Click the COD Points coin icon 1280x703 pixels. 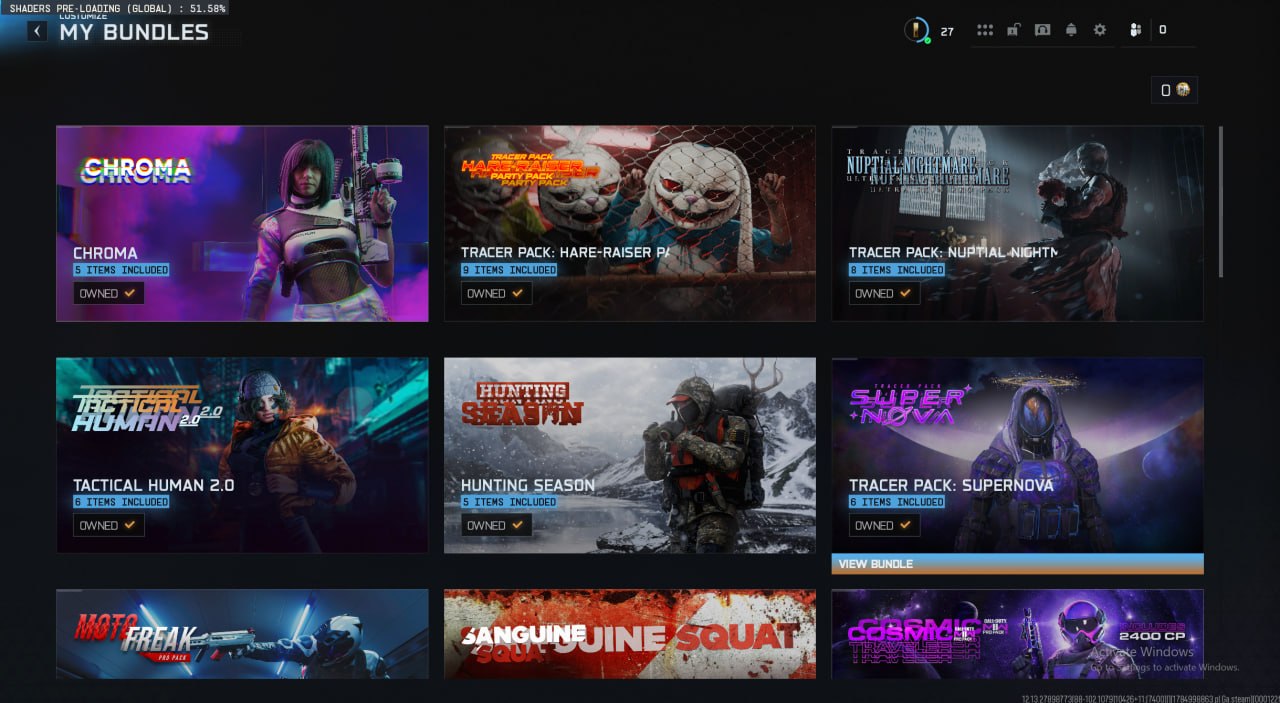click(x=1183, y=90)
